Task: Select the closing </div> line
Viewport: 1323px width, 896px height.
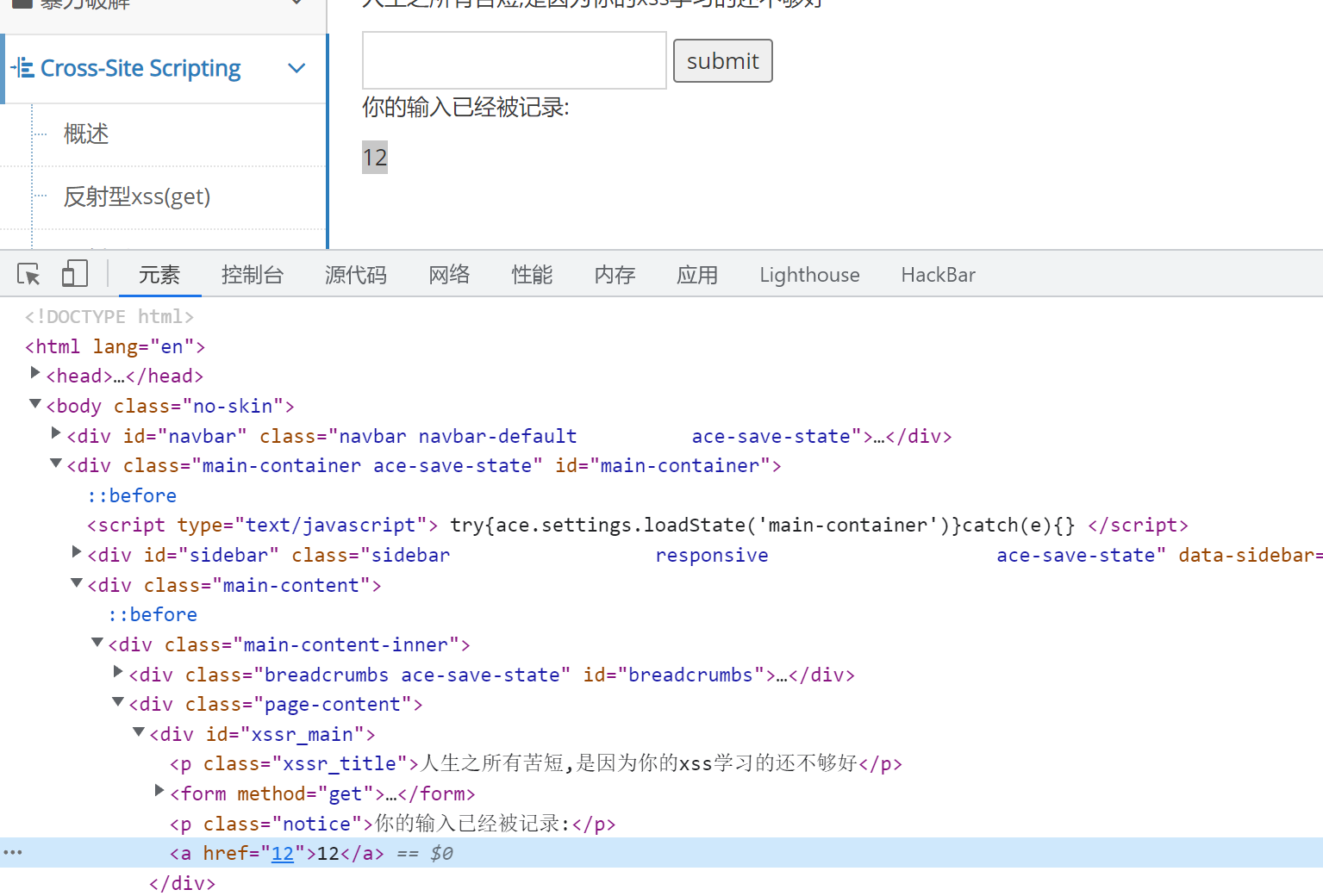Action: click(182, 883)
